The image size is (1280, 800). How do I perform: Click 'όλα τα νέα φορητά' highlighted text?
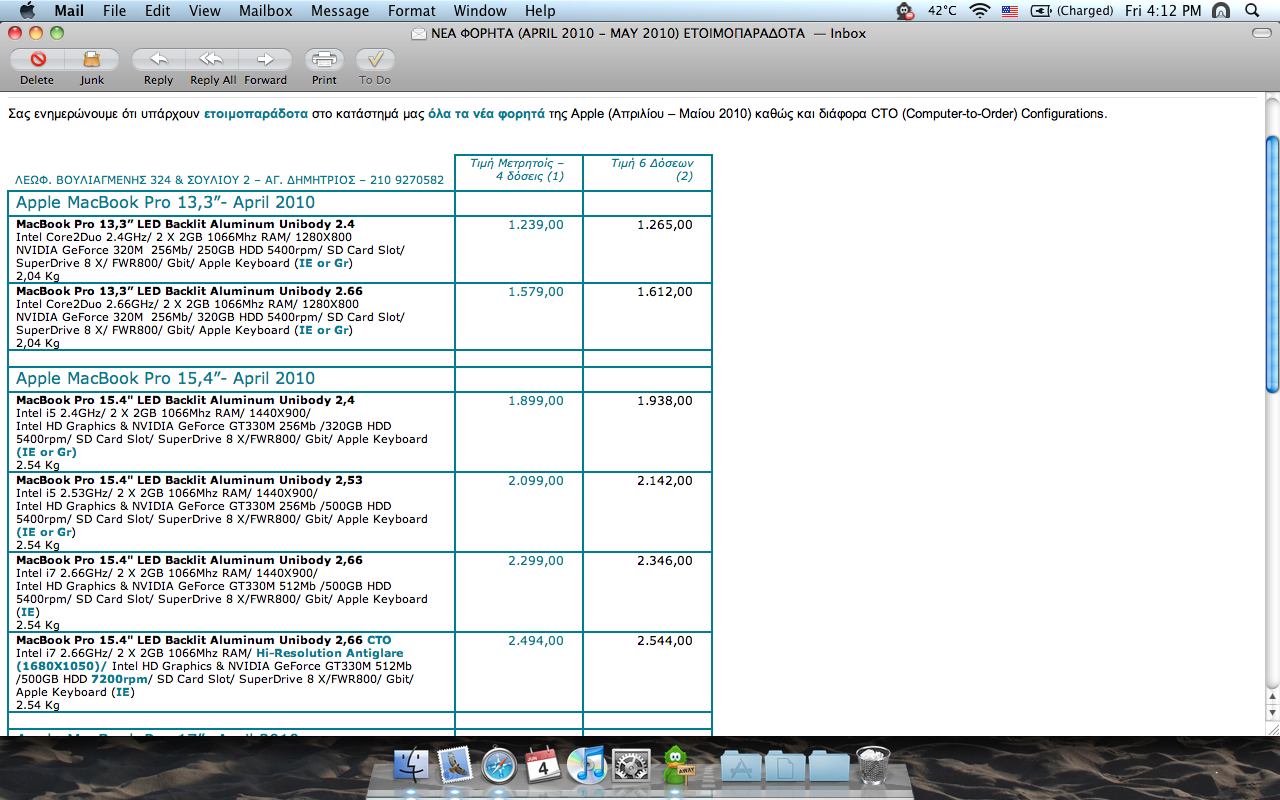tap(486, 113)
